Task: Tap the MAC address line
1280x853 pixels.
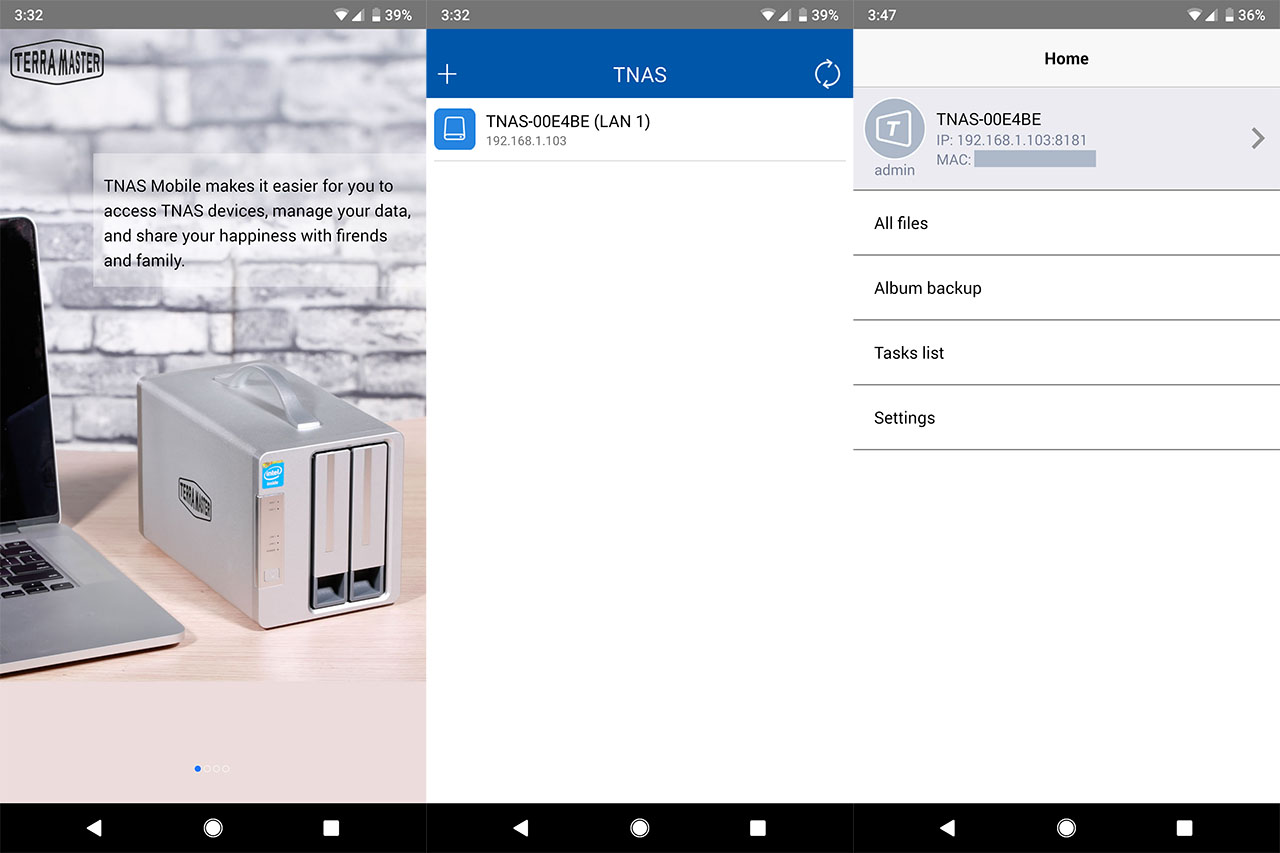Action: click(x=1016, y=159)
